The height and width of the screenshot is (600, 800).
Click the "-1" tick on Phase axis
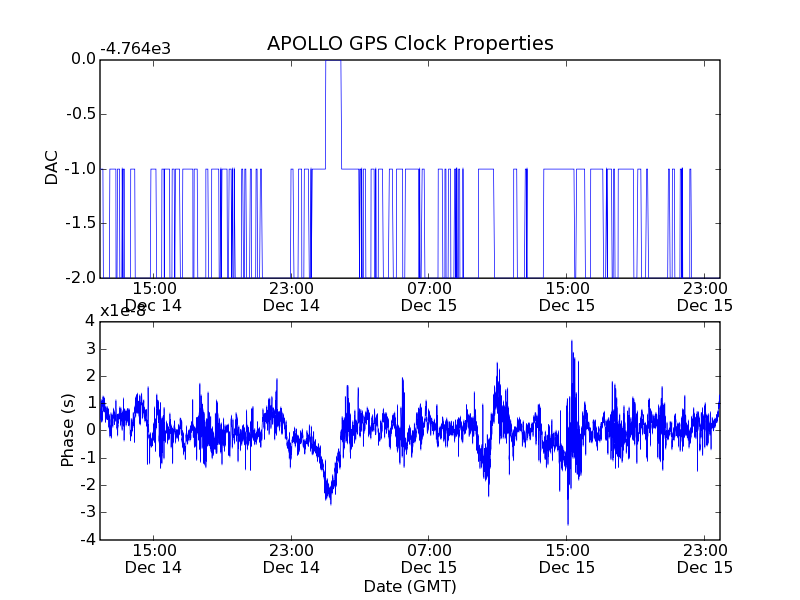coord(88,458)
